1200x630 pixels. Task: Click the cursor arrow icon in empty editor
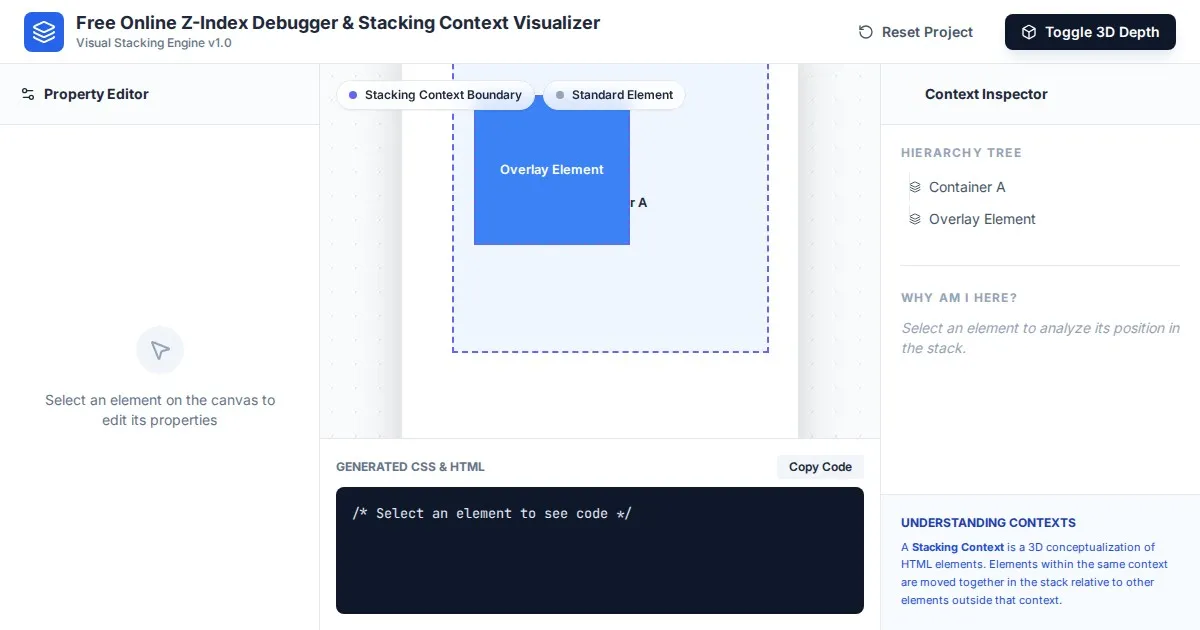[160, 350]
